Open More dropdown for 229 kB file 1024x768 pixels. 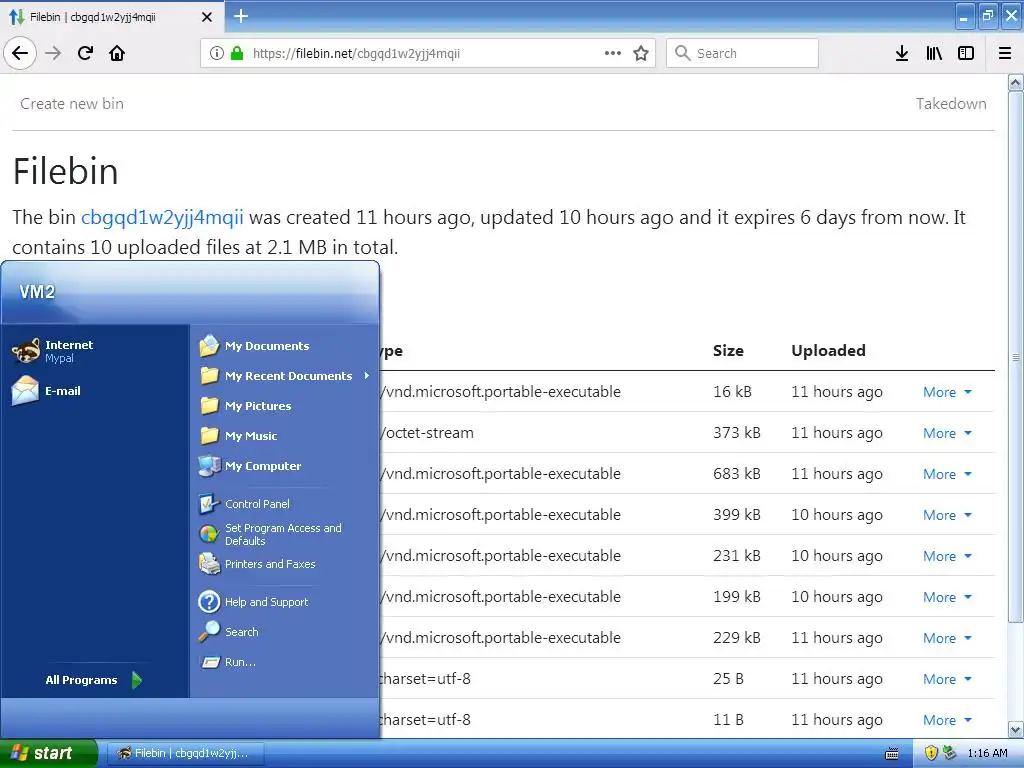tap(947, 638)
